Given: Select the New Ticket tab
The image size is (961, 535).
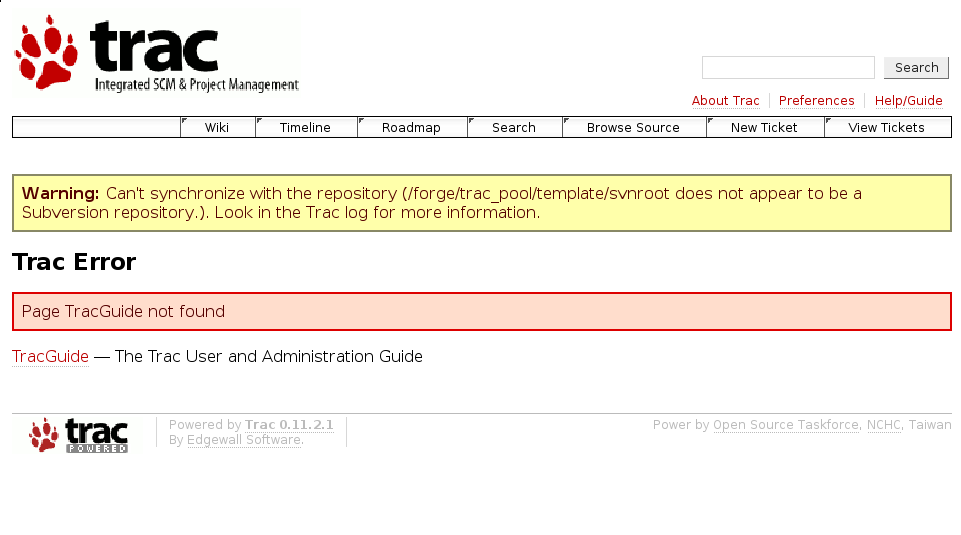Looking at the screenshot, I should [x=765, y=127].
